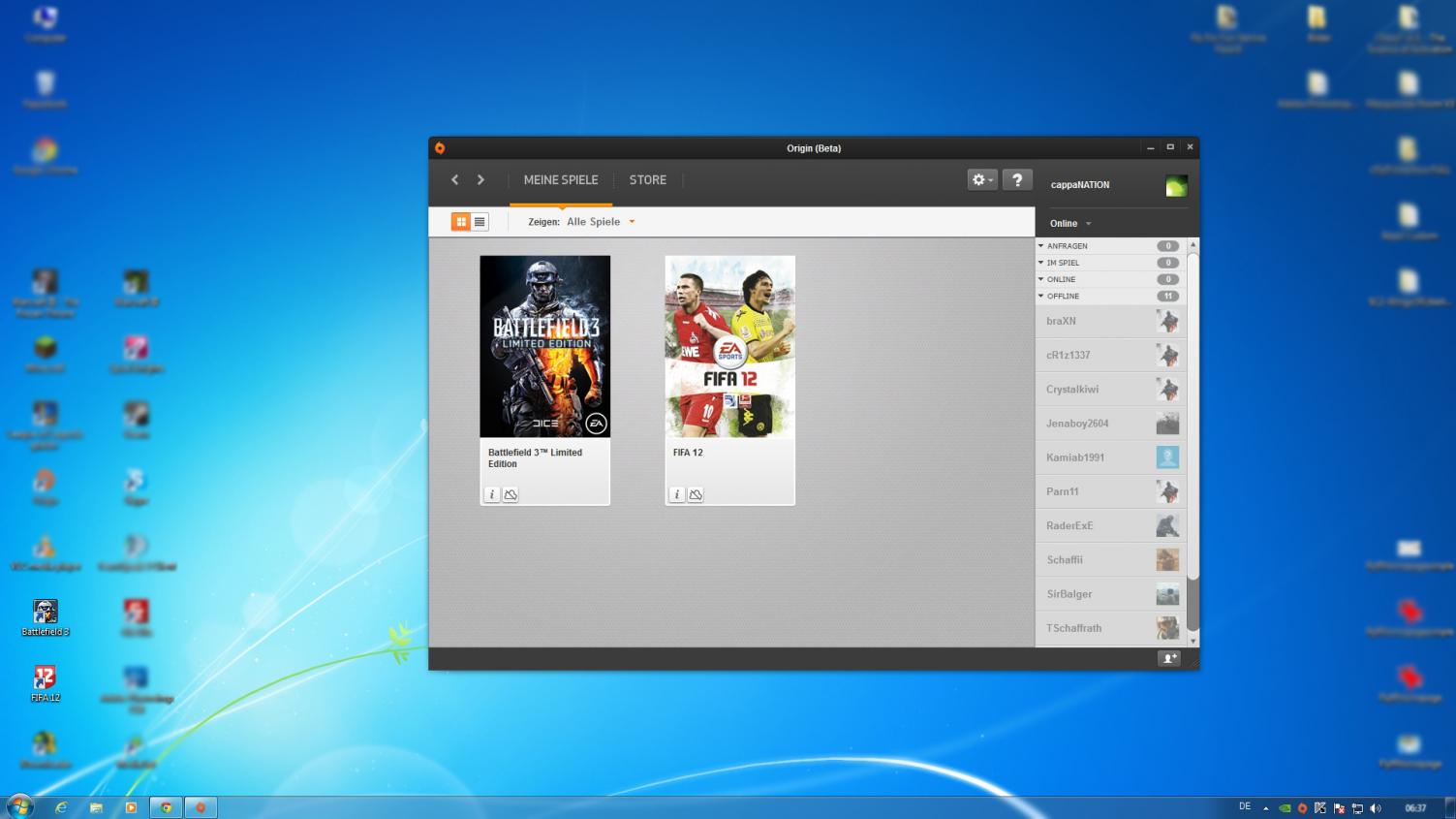
Task: Collapse the OFFLINE friends group
Action: tap(1041, 296)
